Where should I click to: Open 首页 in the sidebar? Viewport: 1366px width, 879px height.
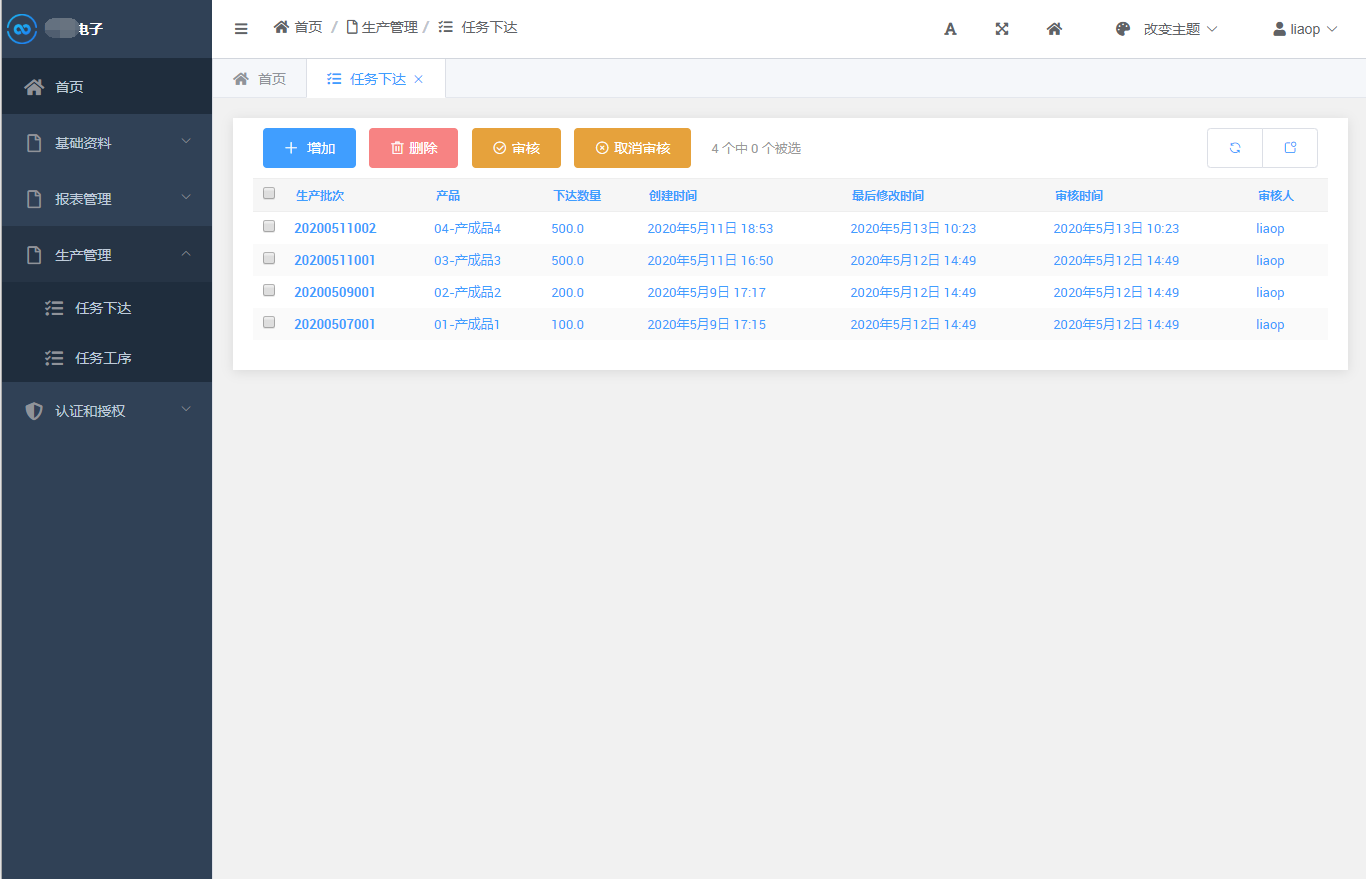tap(106, 87)
